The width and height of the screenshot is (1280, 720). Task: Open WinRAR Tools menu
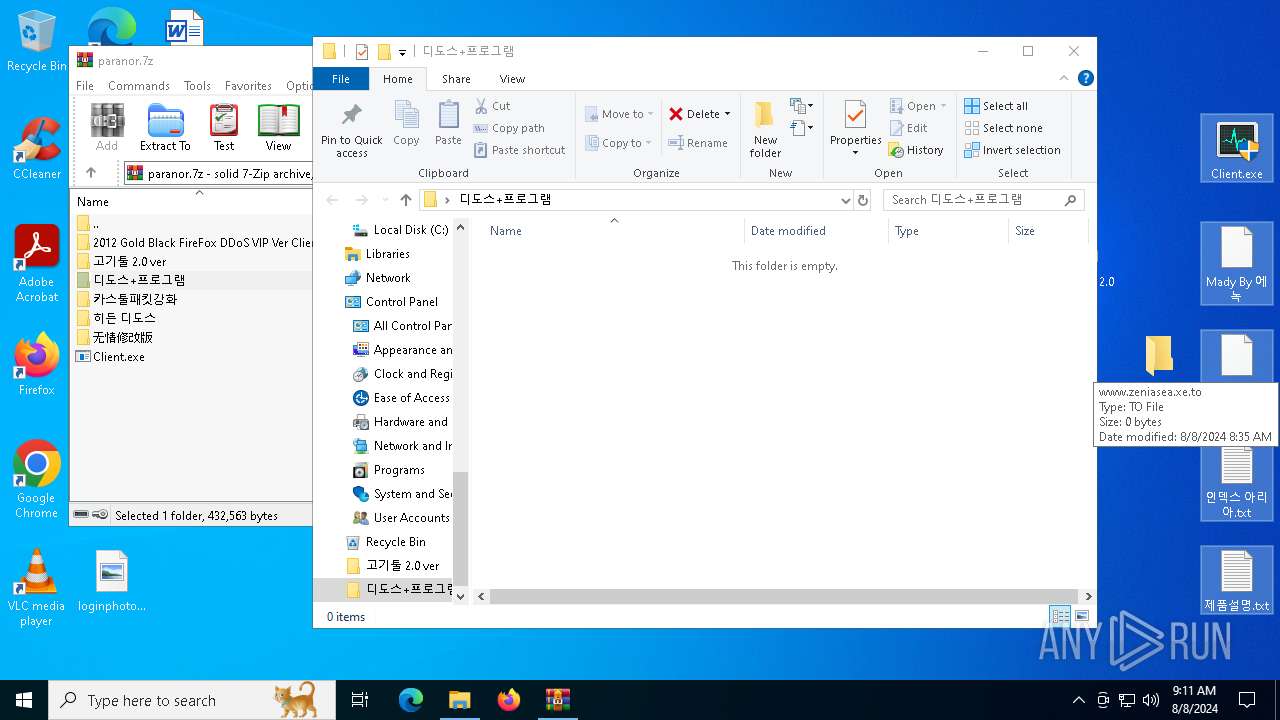(197, 86)
